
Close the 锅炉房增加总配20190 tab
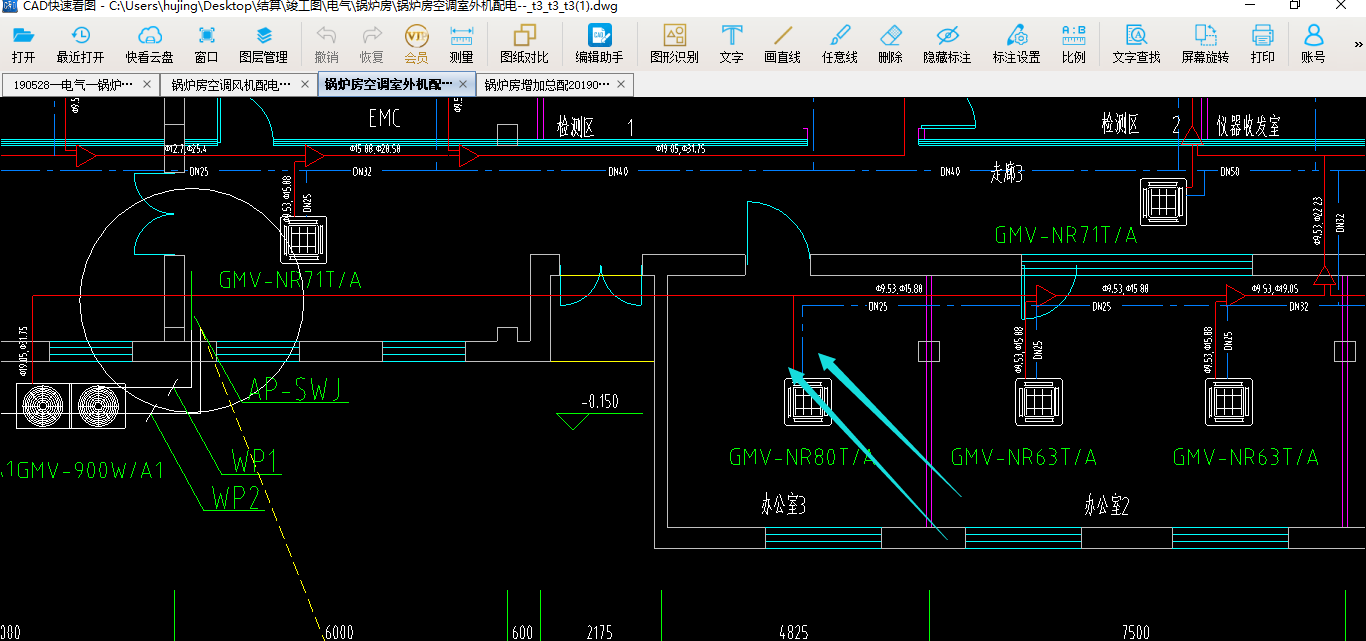click(x=621, y=85)
